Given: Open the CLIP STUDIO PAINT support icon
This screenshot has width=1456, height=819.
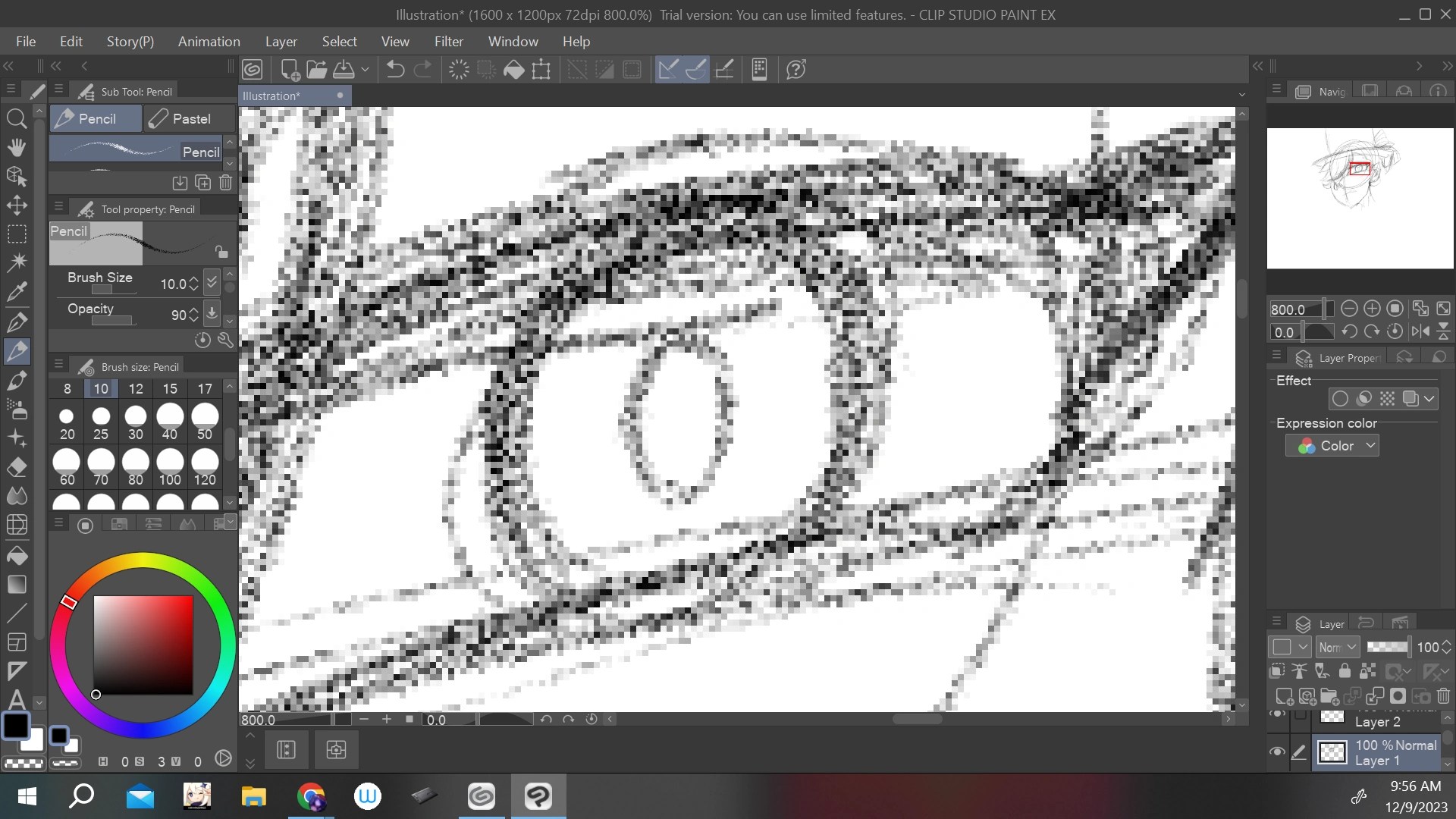Looking at the screenshot, I should pyautogui.click(x=795, y=69).
